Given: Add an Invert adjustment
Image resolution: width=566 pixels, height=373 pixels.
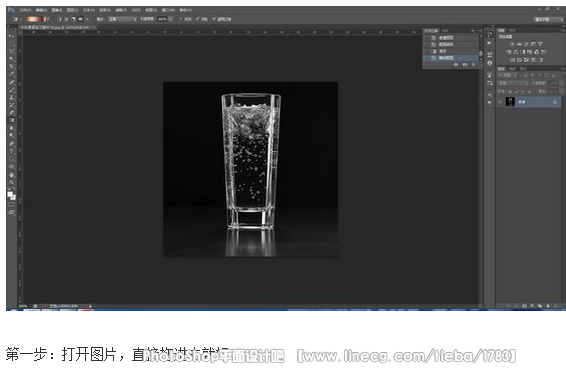Looking at the screenshot, I should 512,60.
